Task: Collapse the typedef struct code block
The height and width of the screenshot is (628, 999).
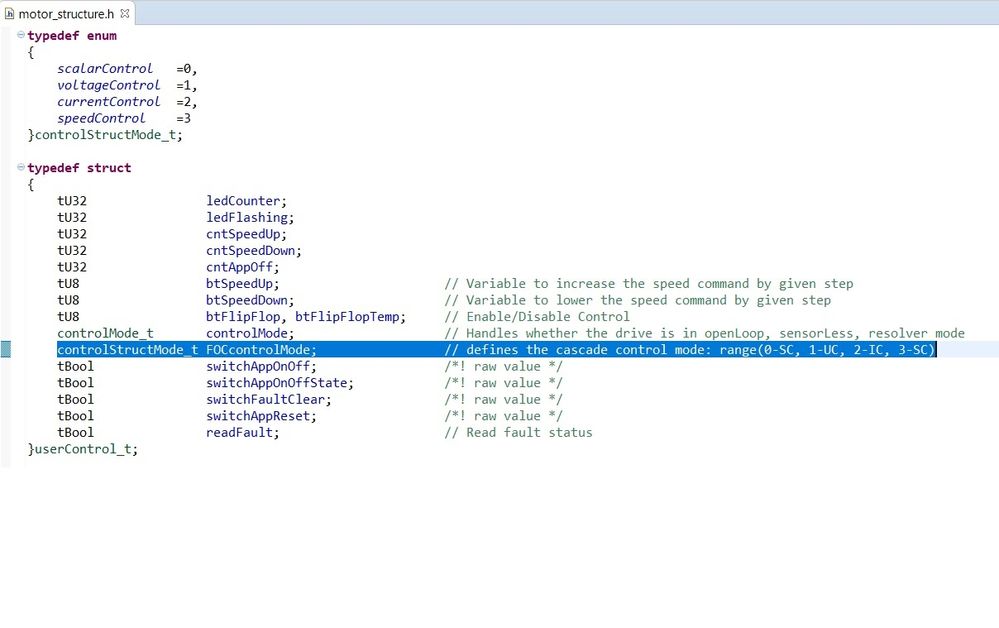Action: (19, 167)
